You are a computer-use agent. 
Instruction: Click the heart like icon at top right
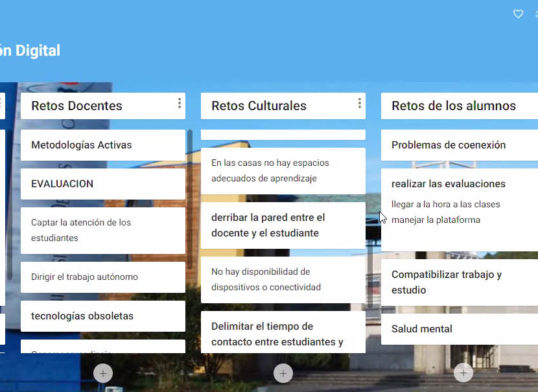click(518, 14)
